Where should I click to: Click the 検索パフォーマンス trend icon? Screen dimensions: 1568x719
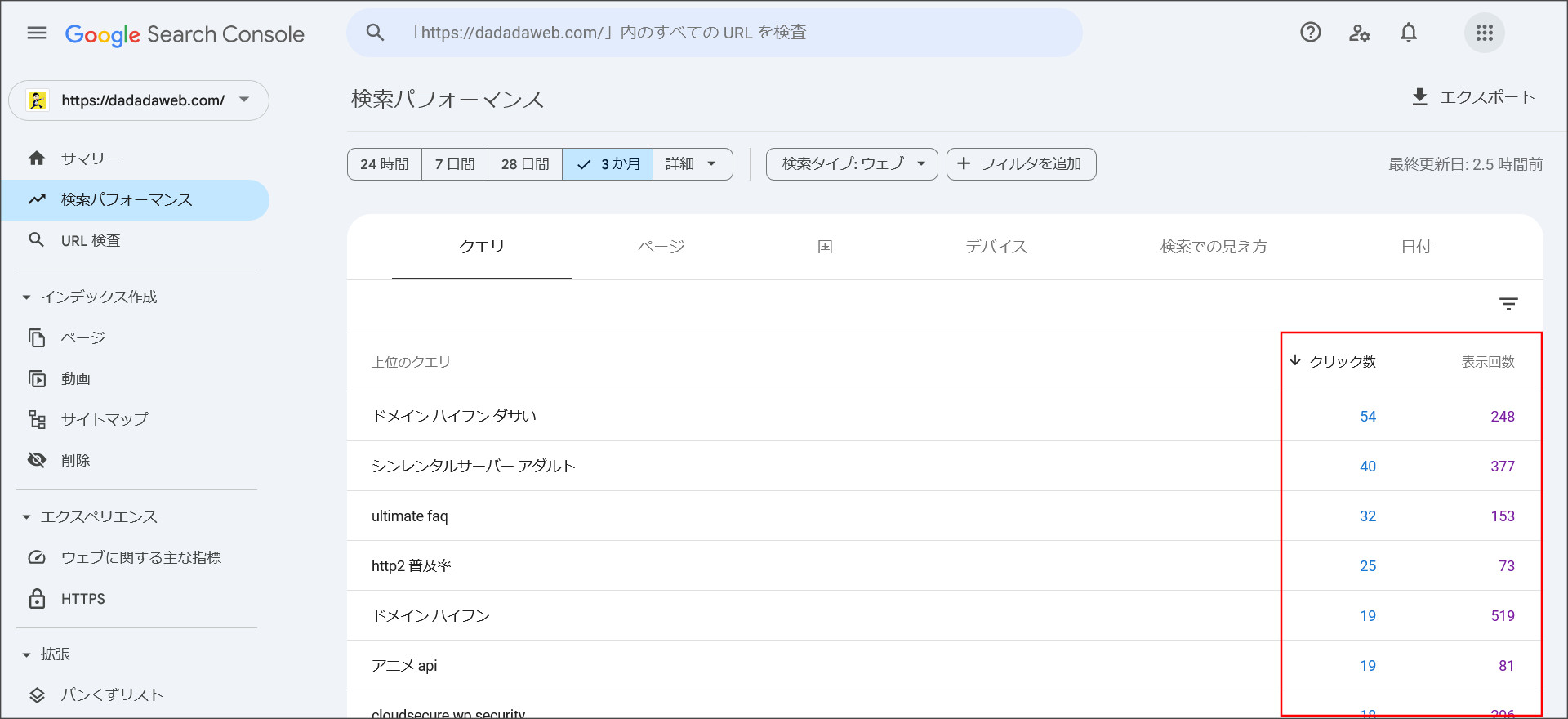pyautogui.click(x=37, y=199)
